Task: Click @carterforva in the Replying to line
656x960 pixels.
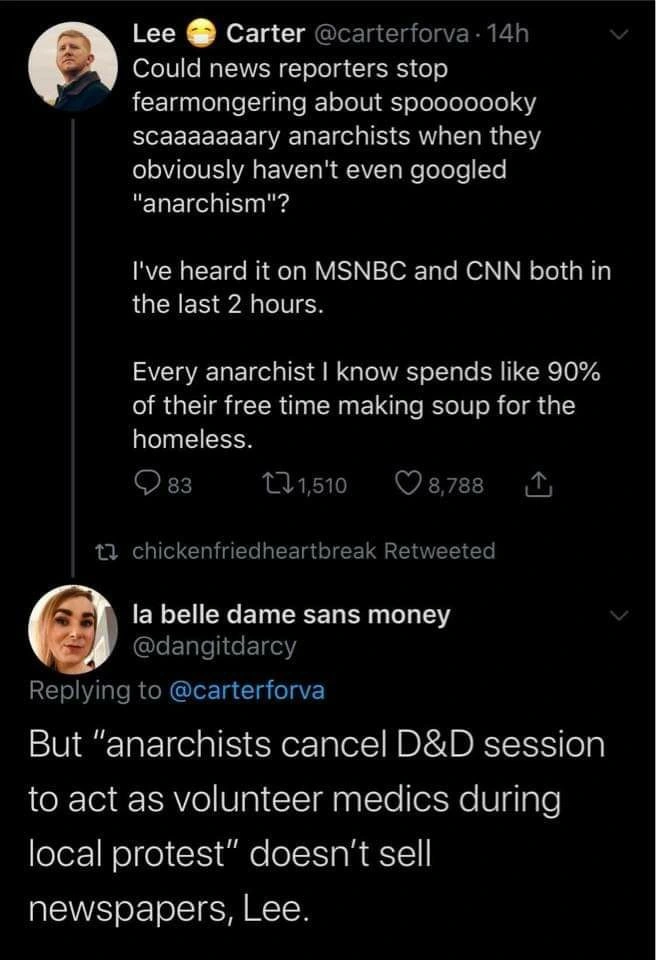Action: pos(243,690)
